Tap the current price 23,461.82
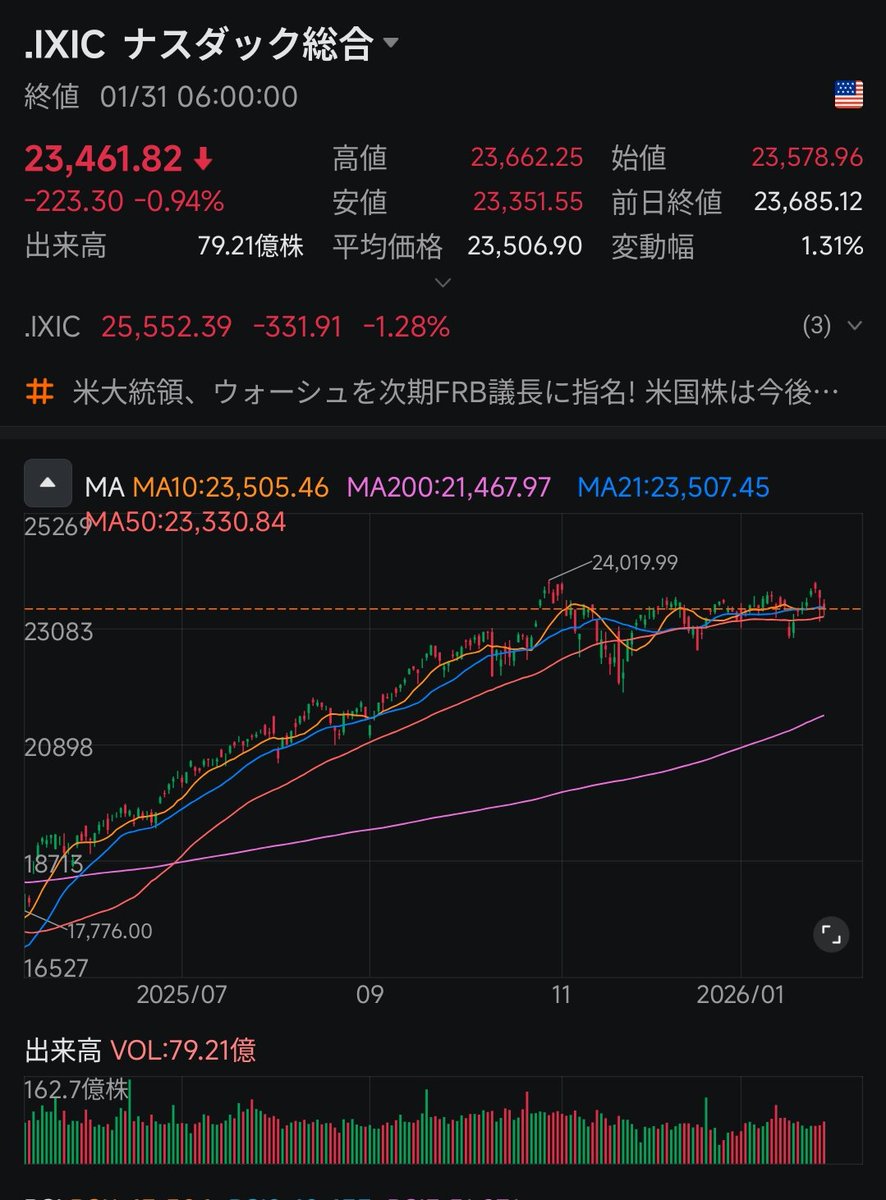This screenshot has width=886, height=1200. [x=104, y=159]
